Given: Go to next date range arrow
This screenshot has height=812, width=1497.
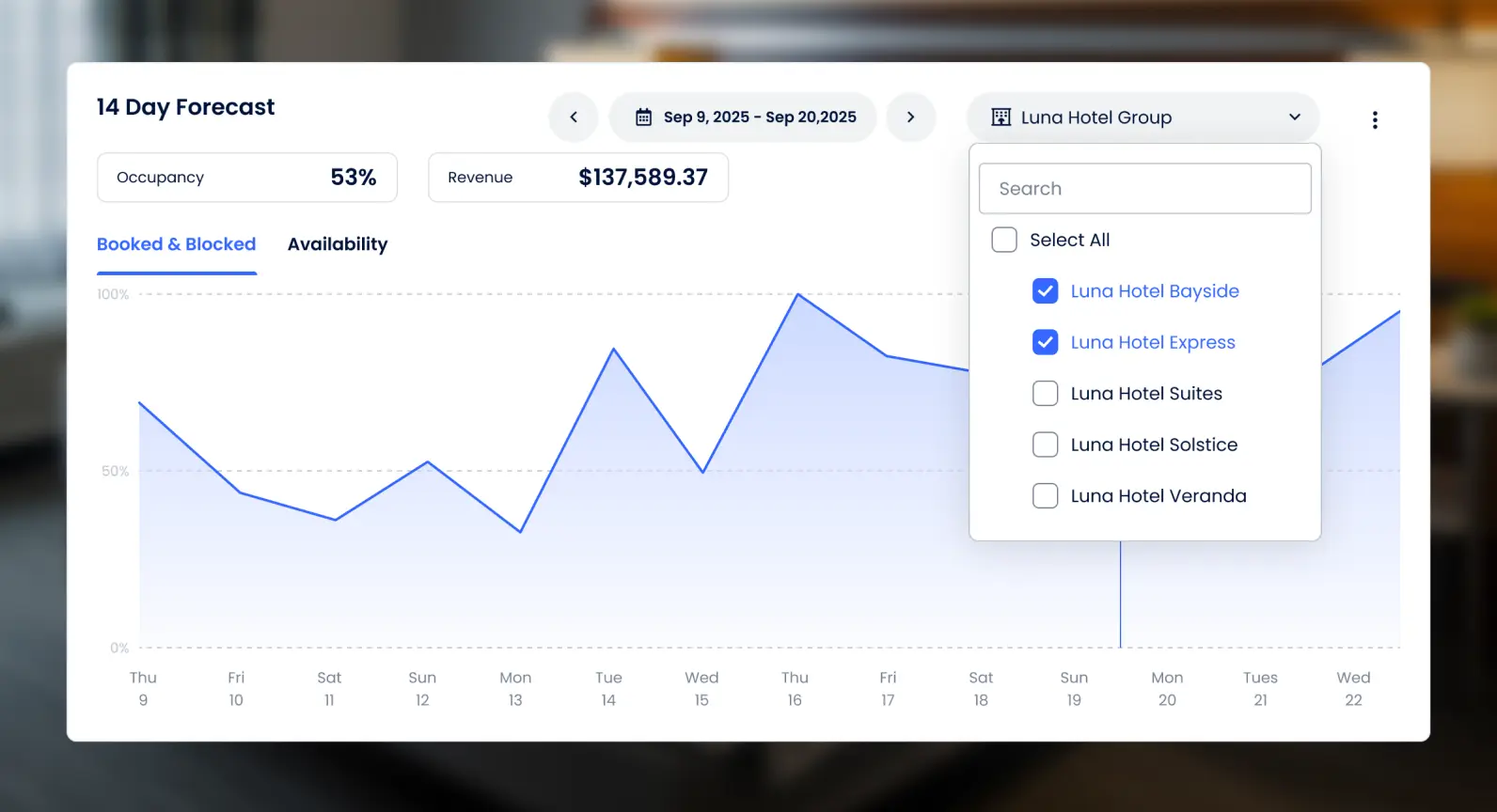Looking at the screenshot, I should tap(910, 117).
